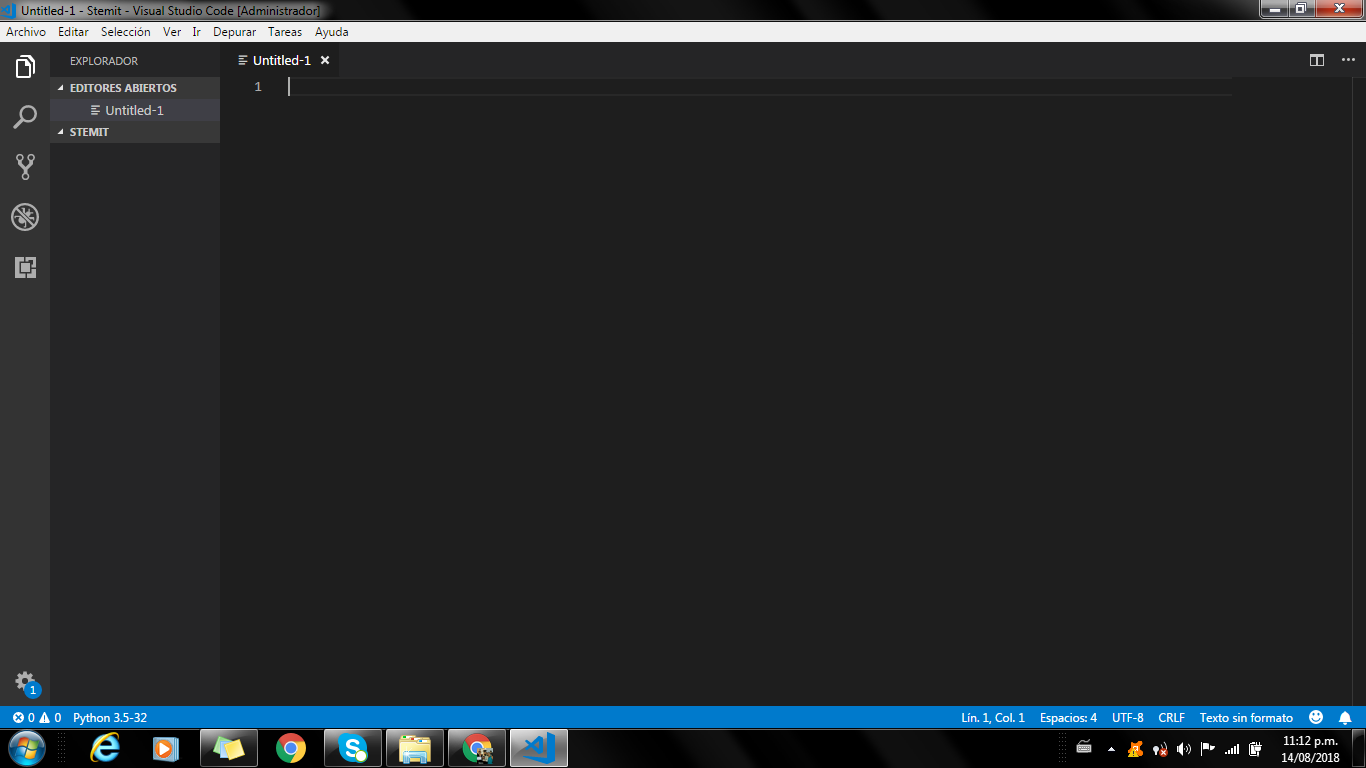Click the Split Editor icon
The image size is (1366, 768).
(x=1317, y=60)
